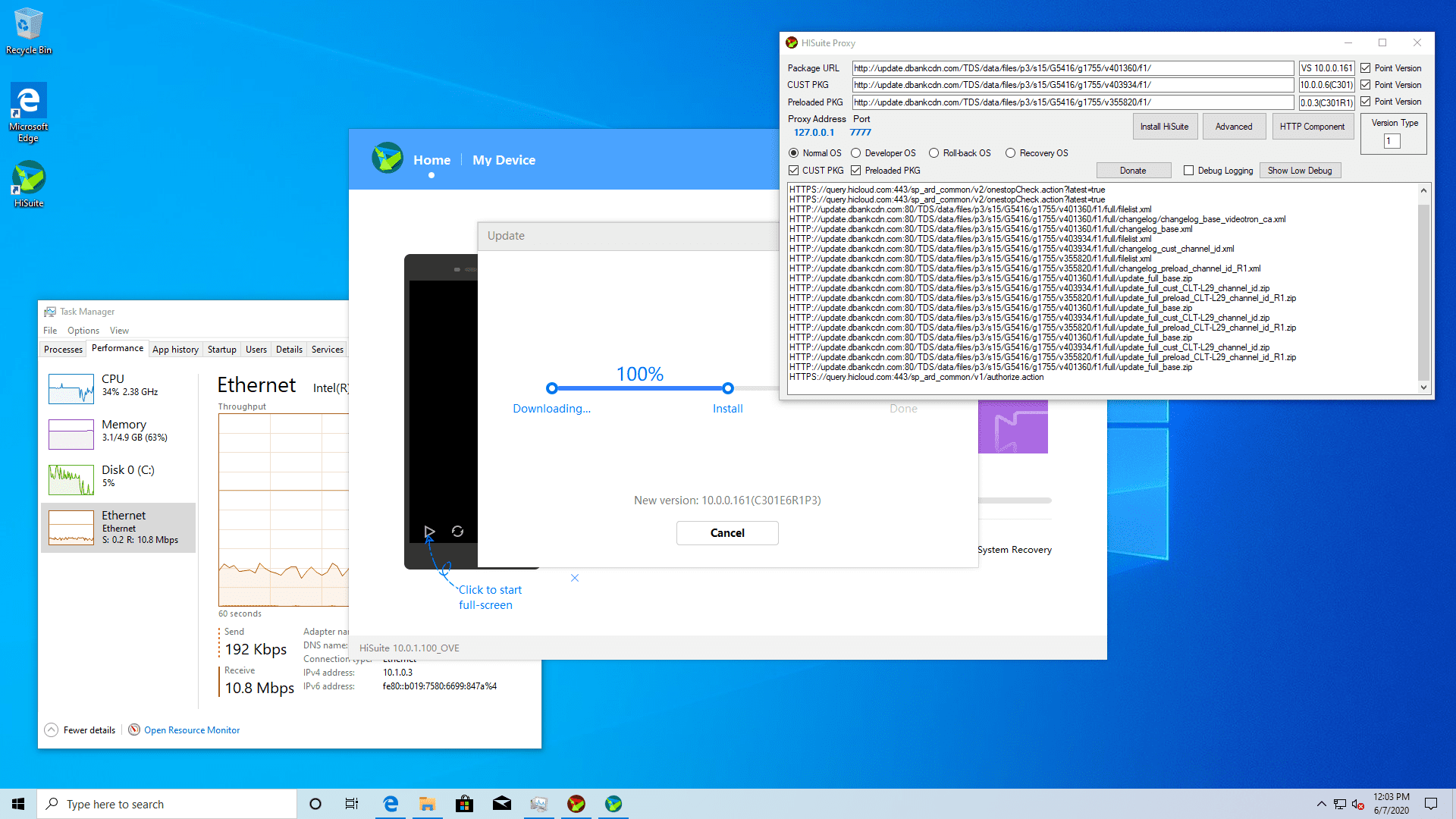Toggle the CUST PKG checkbox
Viewport: 1456px width, 819px height.
[793, 170]
